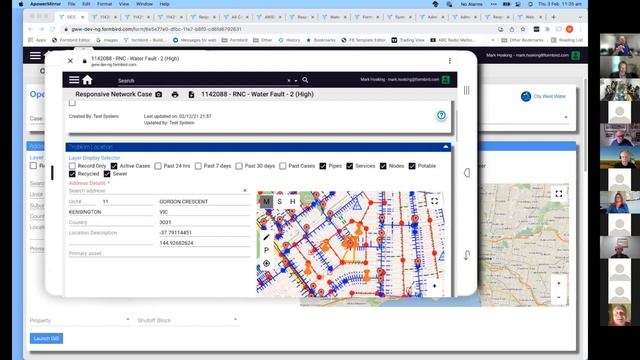The width and height of the screenshot is (640, 360).
Task: Tap the phone home shape button
Action: click(x=467, y=173)
